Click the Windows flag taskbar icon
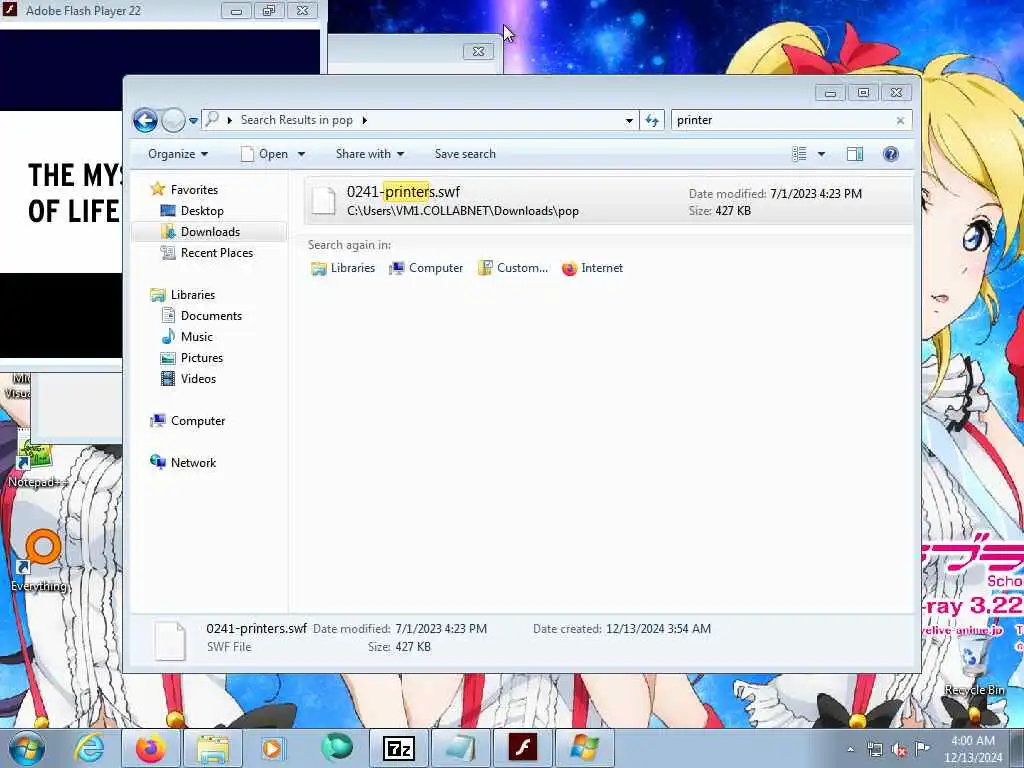1024x768 pixels. coord(584,748)
